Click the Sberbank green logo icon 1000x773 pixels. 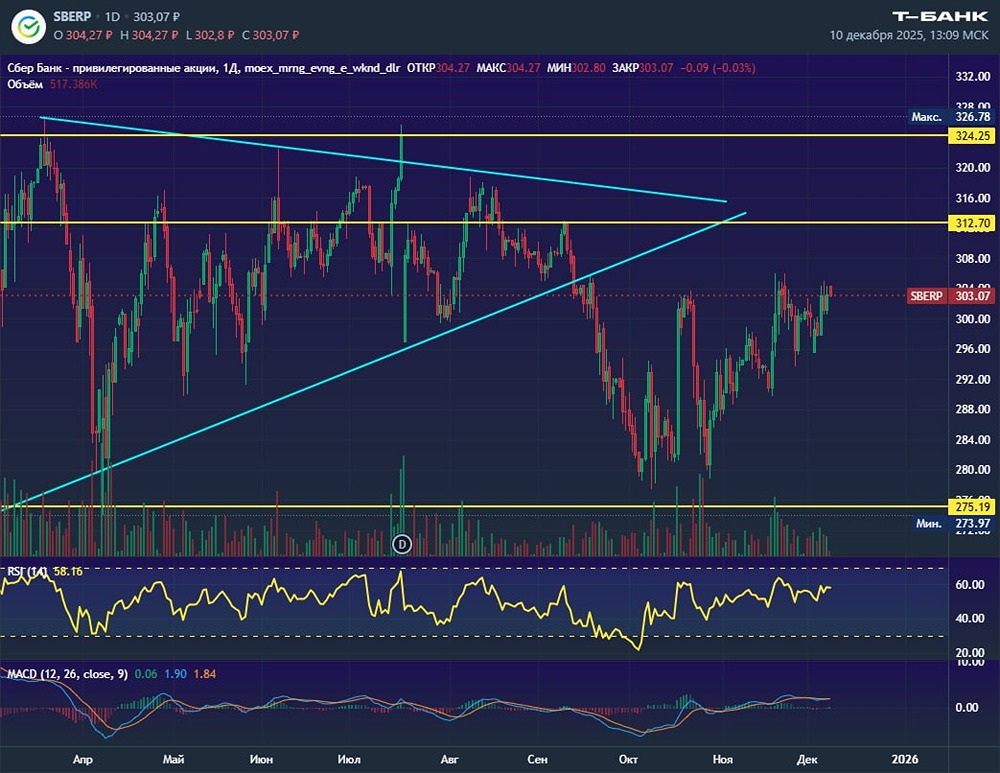tap(28, 26)
